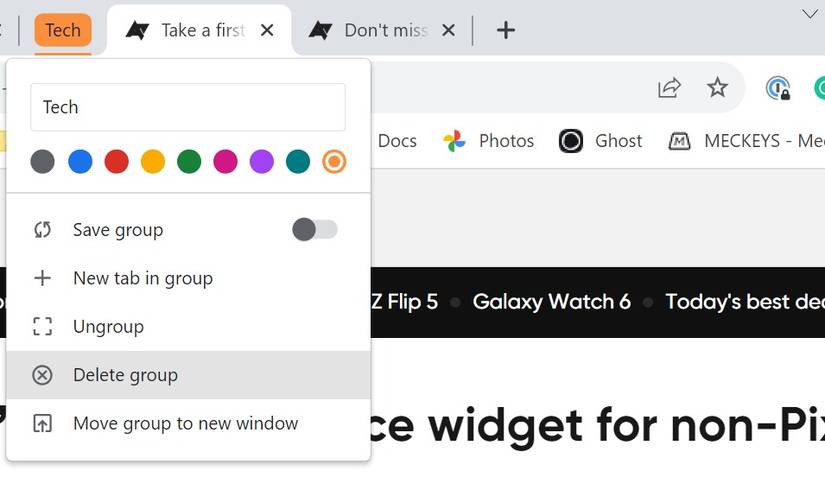Image resolution: width=825 pixels, height=504 pixels.
Task: Choose Delete group from menu
Action: [125, 375]
